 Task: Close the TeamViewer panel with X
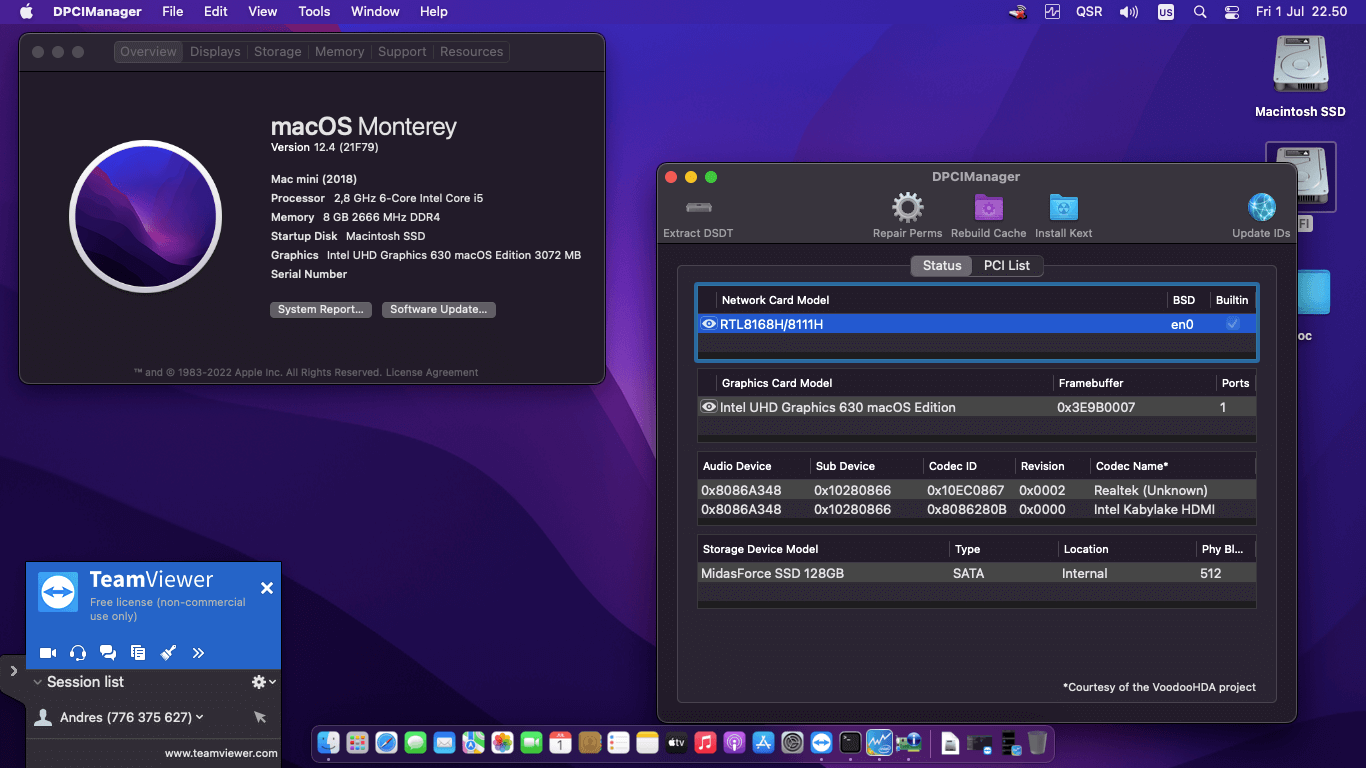tap(267, 588)
